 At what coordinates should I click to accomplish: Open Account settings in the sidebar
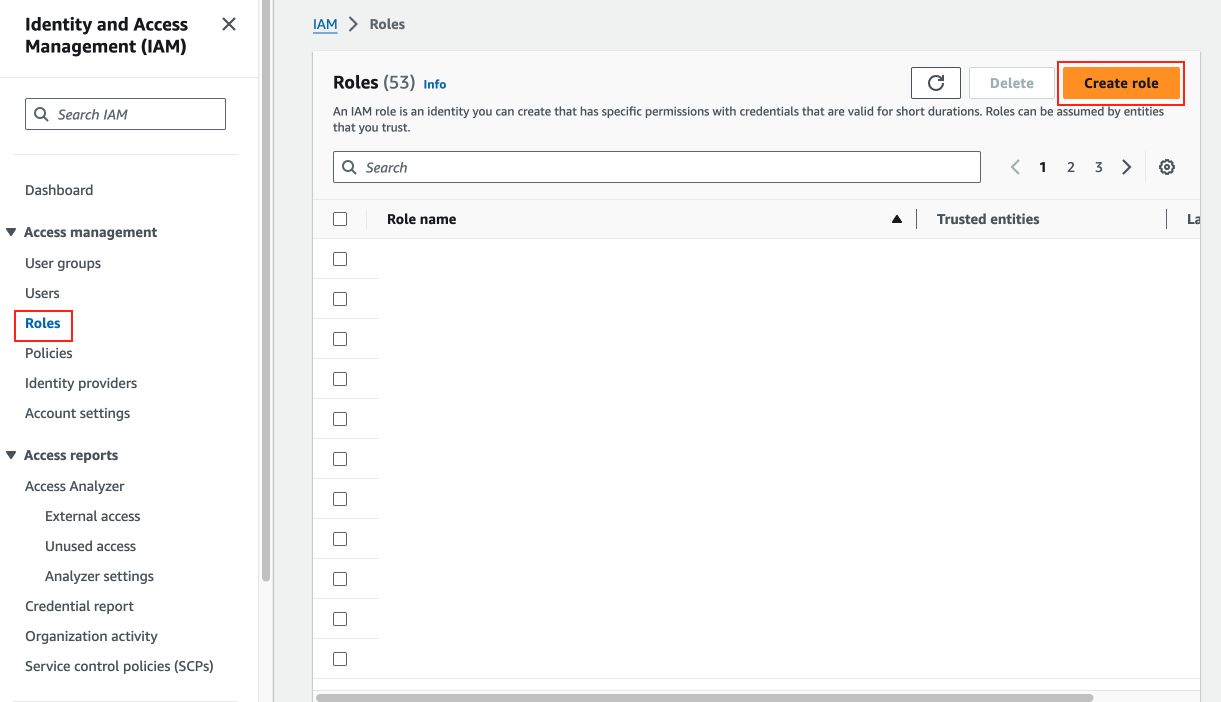[x=78, y=413]
